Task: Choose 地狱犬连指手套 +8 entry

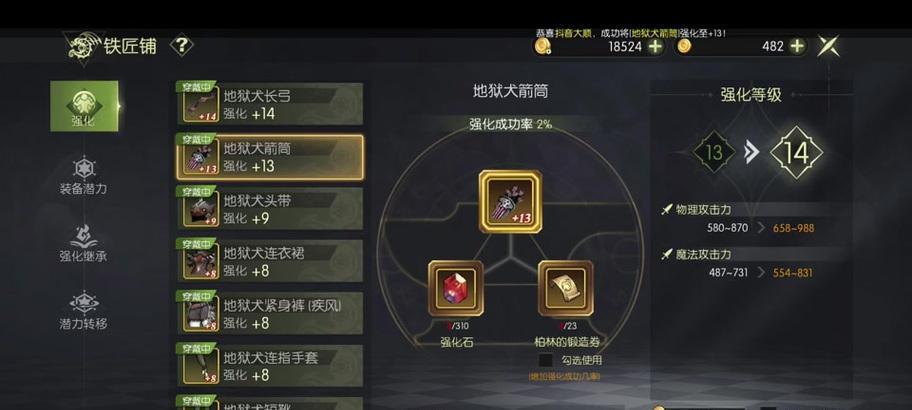Action: [x=270, y=366]
